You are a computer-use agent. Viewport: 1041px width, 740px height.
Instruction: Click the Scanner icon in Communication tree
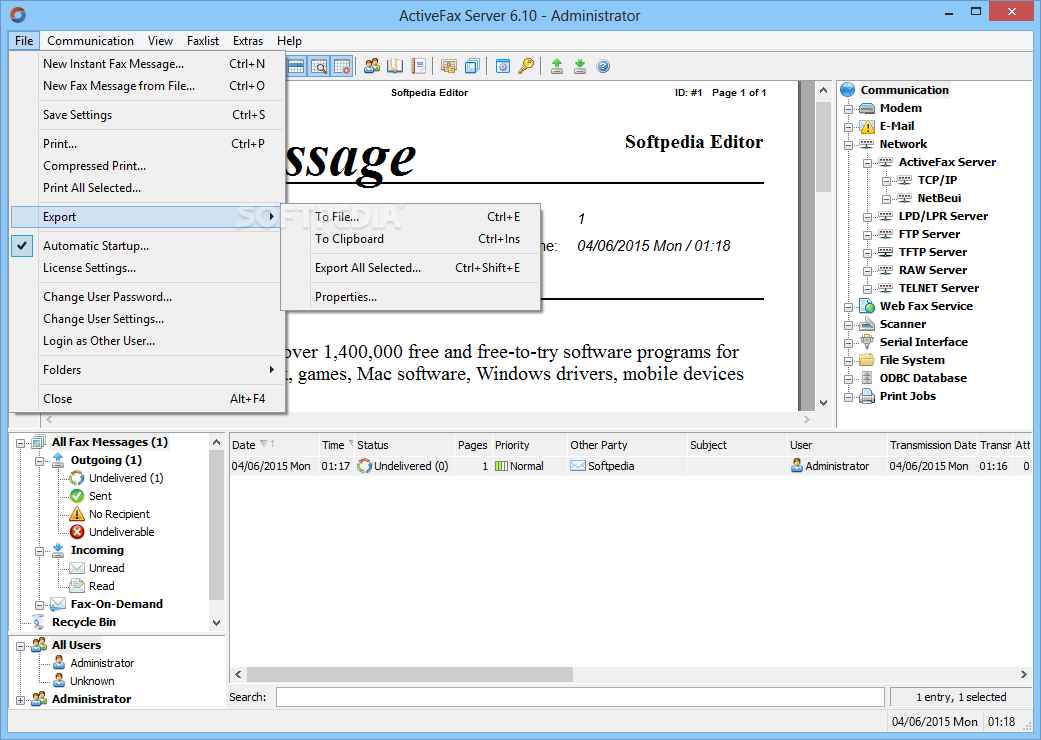click(x=866, y=324)
